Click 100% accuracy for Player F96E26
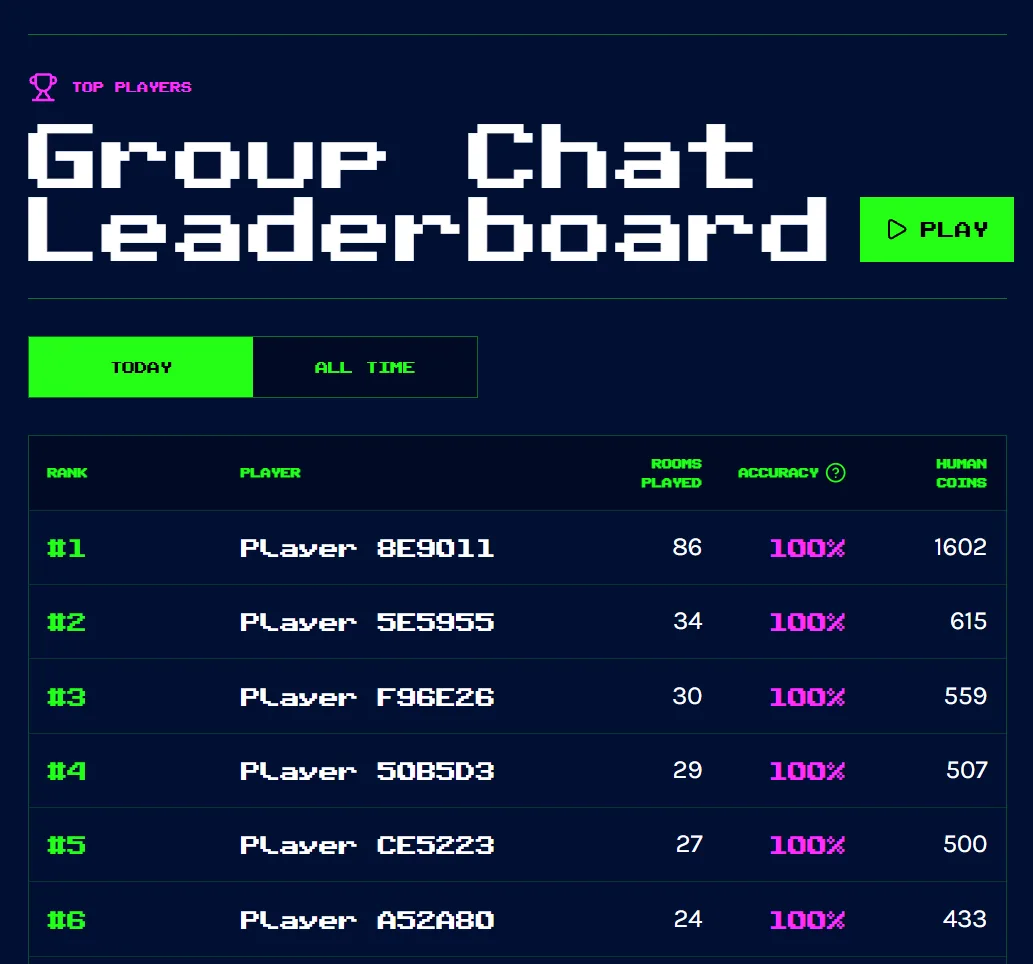Image resolution: width=1033 pixels, height=964 pixels. pyautogui.click(x=808, y=696)
